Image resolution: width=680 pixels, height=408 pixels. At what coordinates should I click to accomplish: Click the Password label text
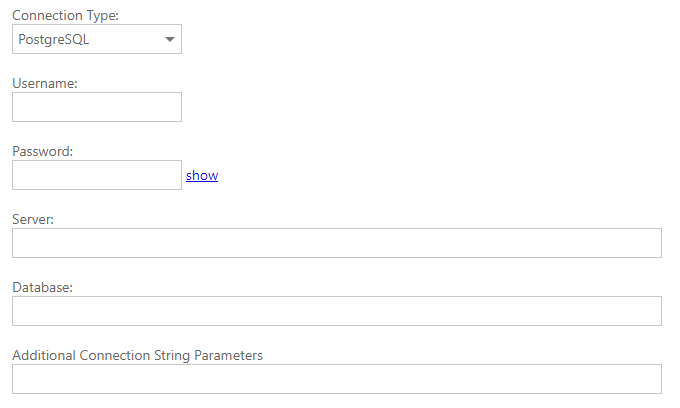pyautogui.click(x=44, y=151)
